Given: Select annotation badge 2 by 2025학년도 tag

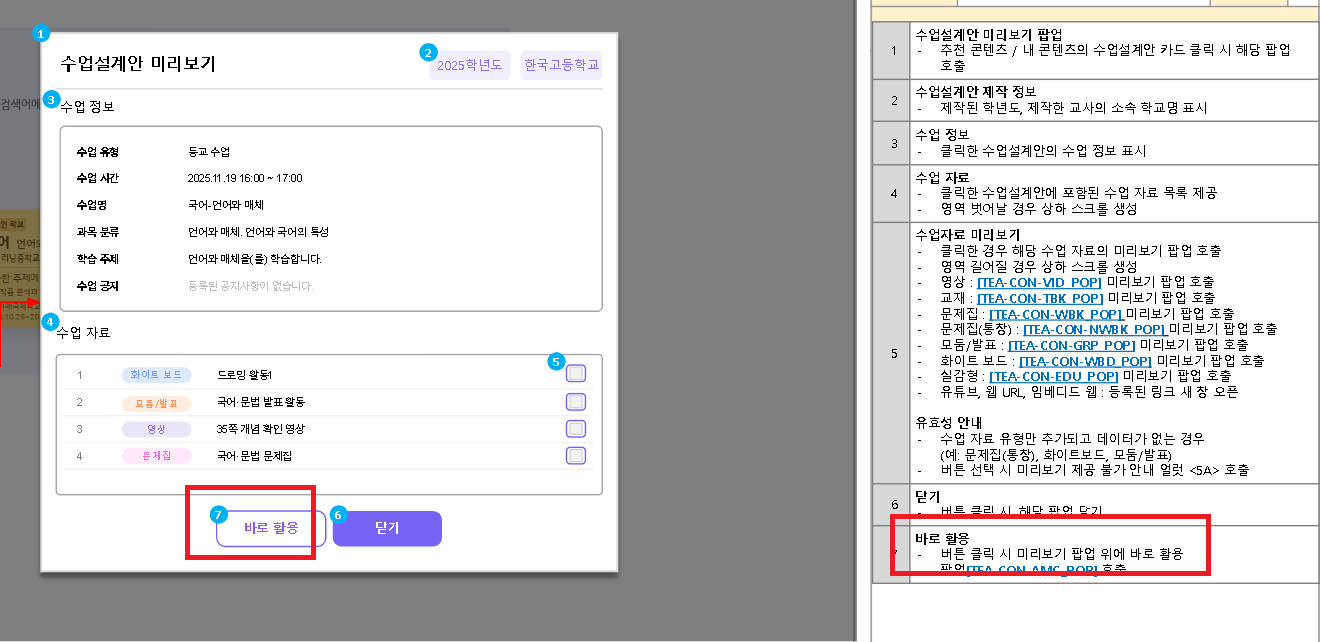Looking at the screenshot, I should (429, 52).
